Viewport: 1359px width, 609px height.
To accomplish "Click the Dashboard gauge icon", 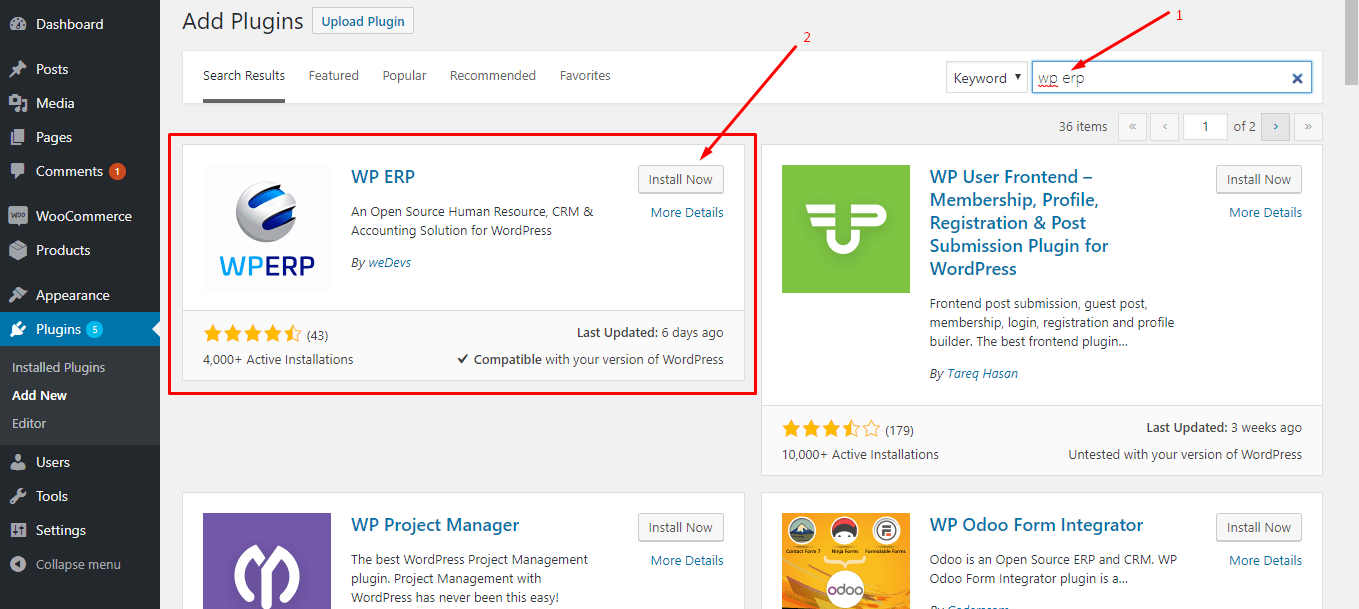I will (x=18, y=24).
